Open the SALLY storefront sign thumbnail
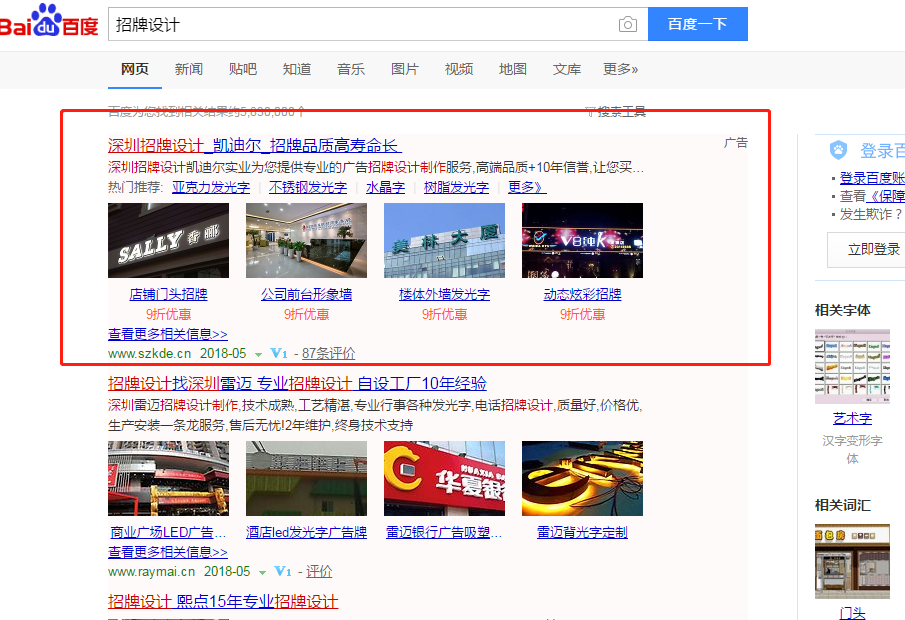This screenshot has height=620, width=905. click(x=169, y=240)
